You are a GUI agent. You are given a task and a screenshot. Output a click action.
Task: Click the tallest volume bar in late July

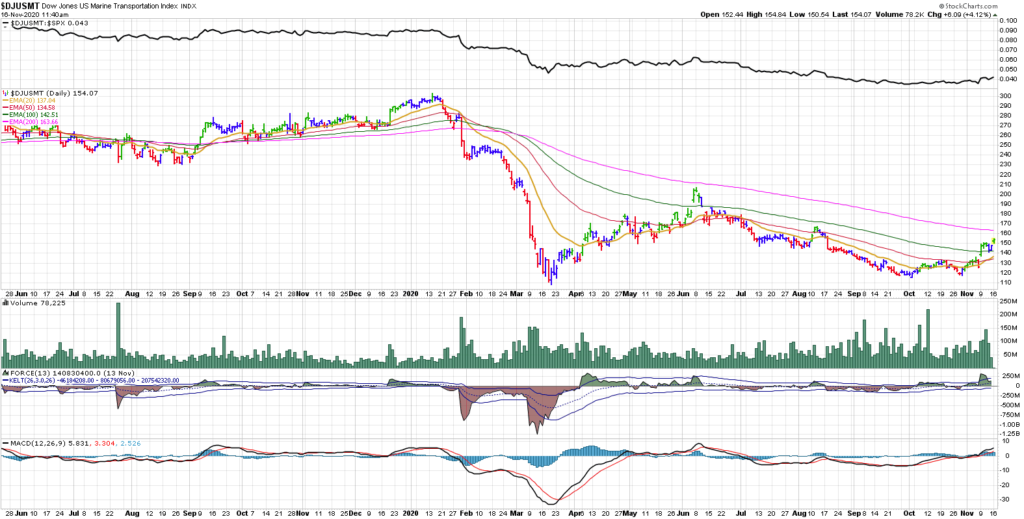click(118, 336)
